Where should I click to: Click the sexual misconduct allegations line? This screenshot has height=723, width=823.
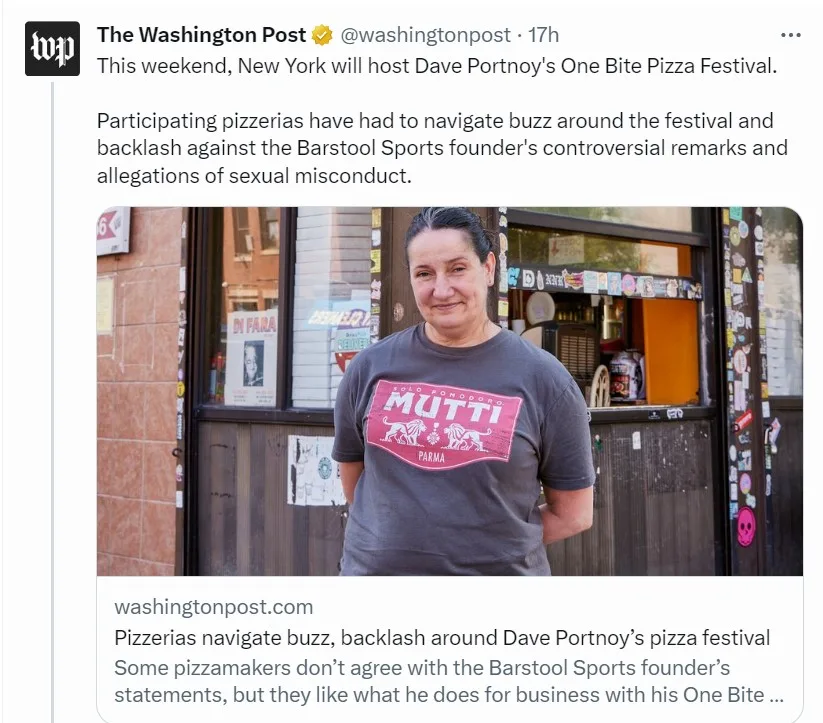pyautogui.click(x=254, y=175)
